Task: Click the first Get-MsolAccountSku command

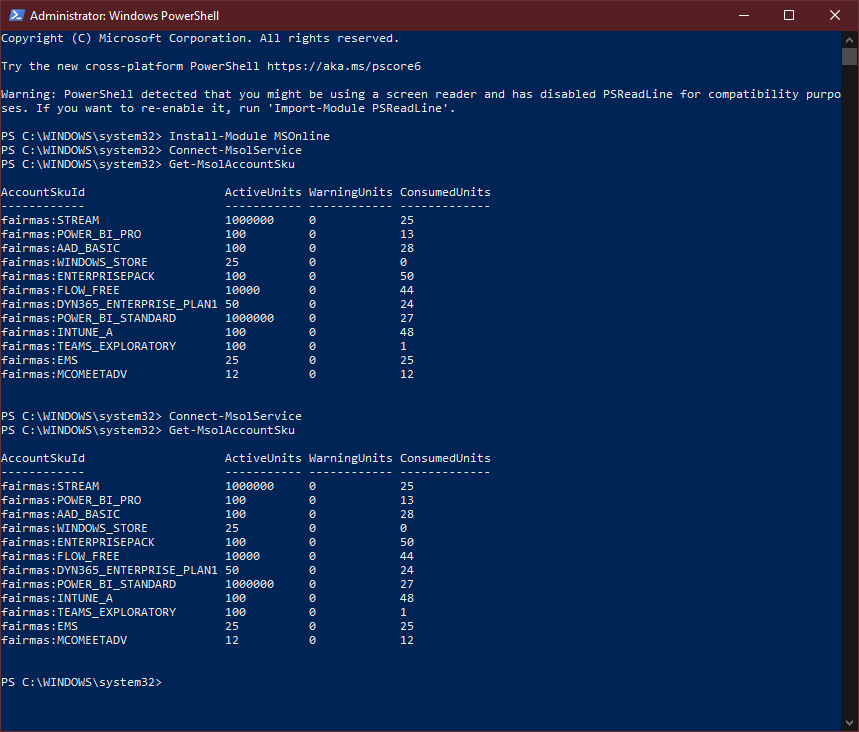Action: (232, 164)
